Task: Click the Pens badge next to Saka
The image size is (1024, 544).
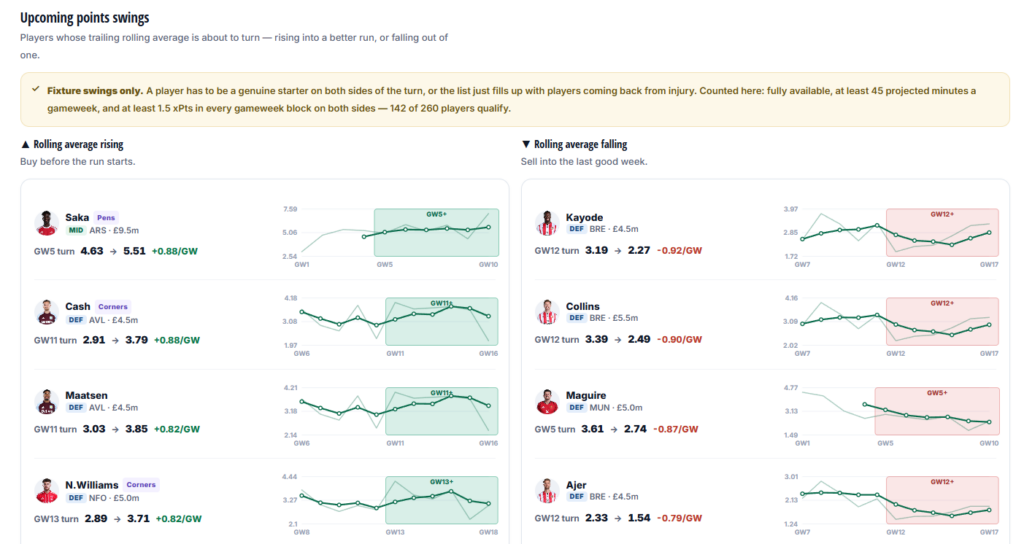Action: 106,217
